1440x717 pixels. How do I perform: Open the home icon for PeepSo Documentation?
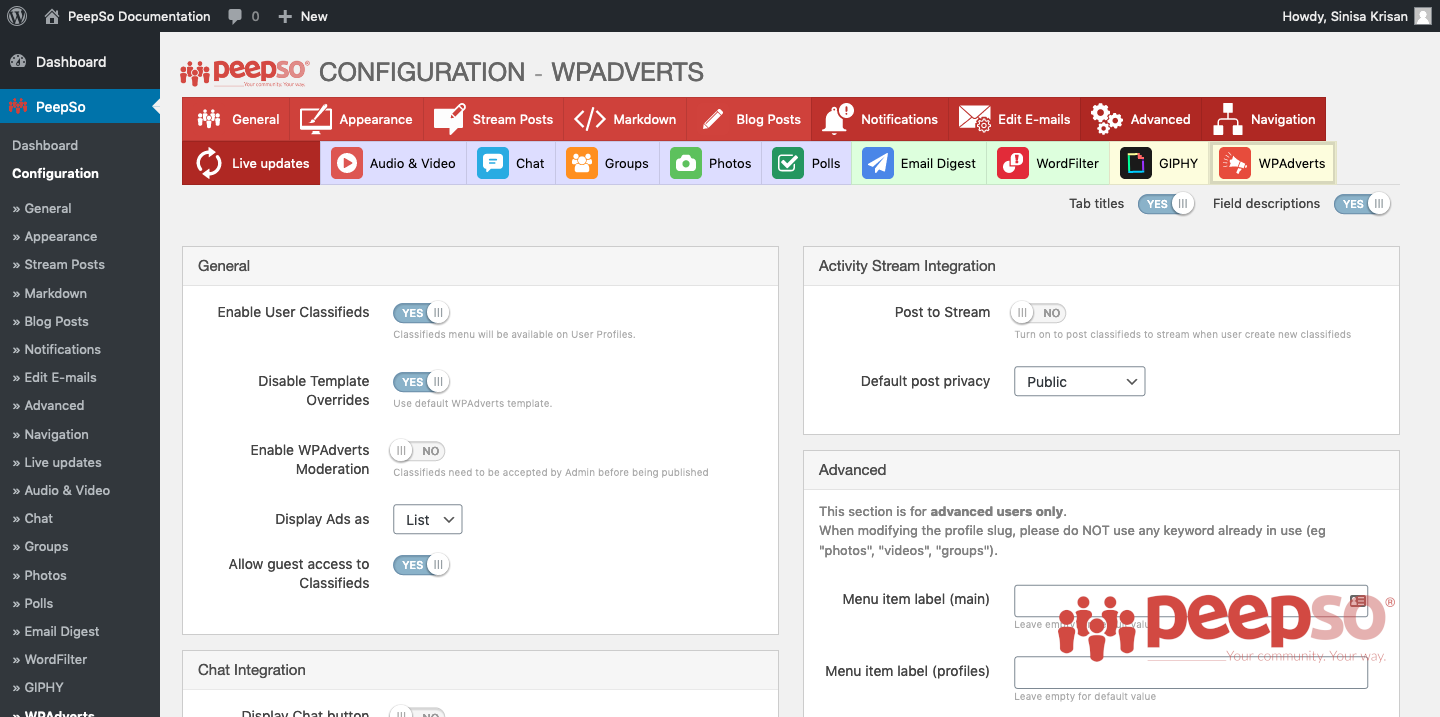pos(52,16)
